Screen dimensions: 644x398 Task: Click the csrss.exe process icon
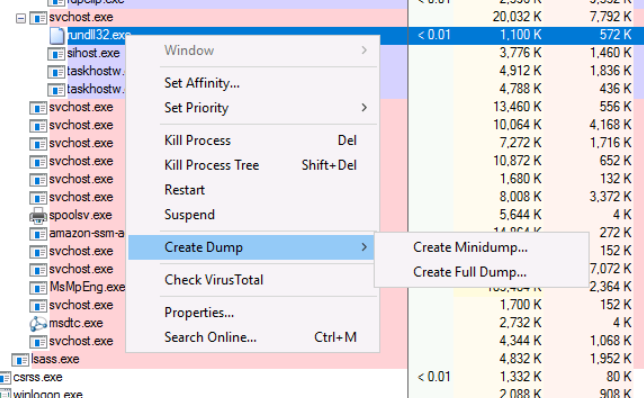point(5,378)
